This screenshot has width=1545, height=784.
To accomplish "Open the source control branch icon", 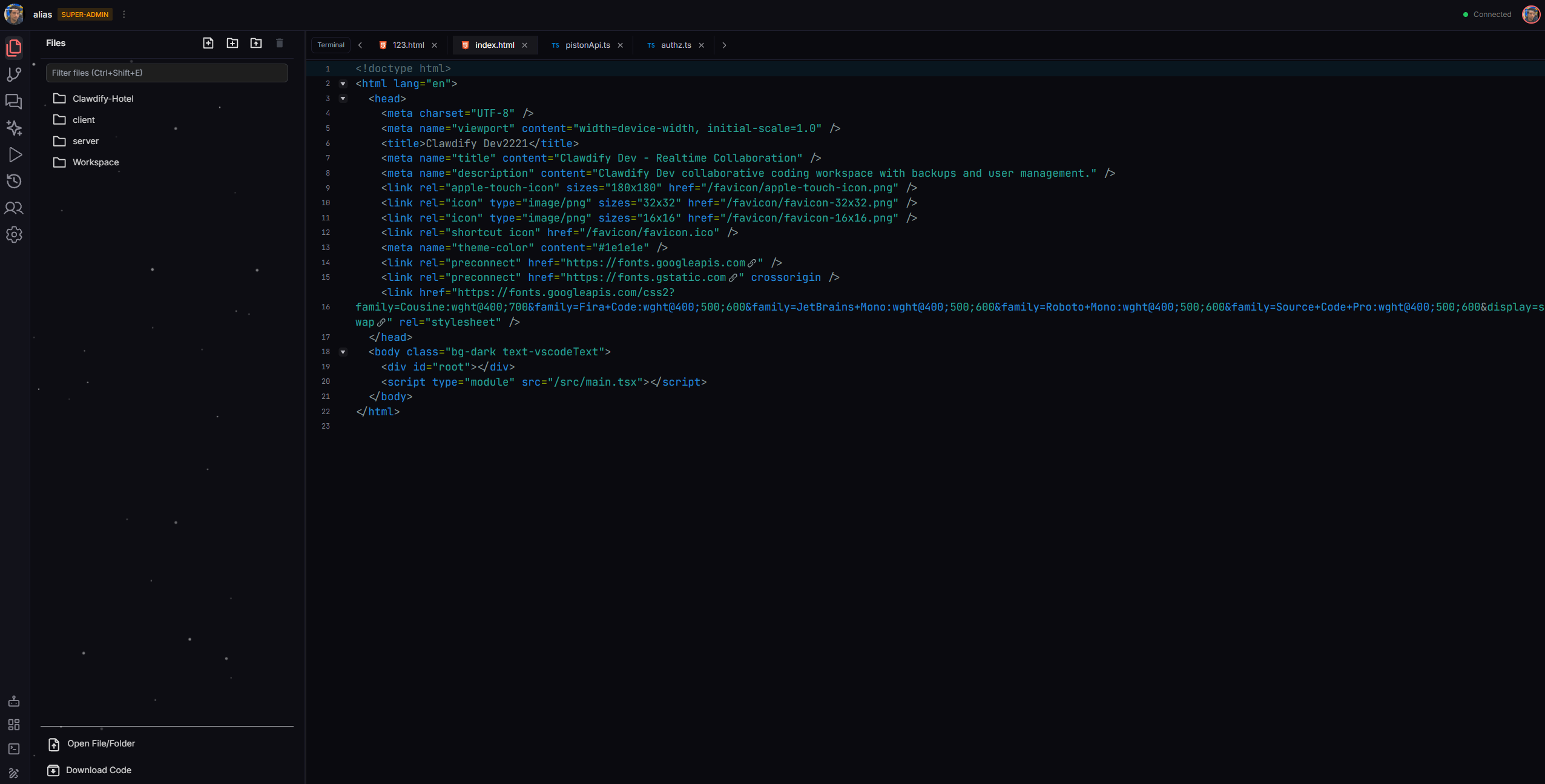I will coord(14,74).
